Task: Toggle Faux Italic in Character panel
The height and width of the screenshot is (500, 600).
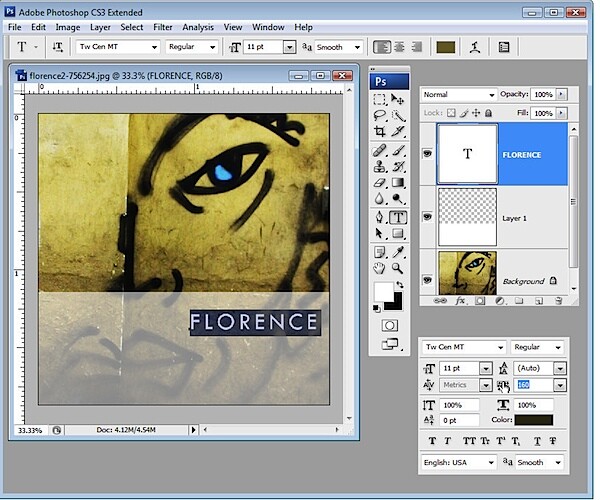Action: pos(447,441)
